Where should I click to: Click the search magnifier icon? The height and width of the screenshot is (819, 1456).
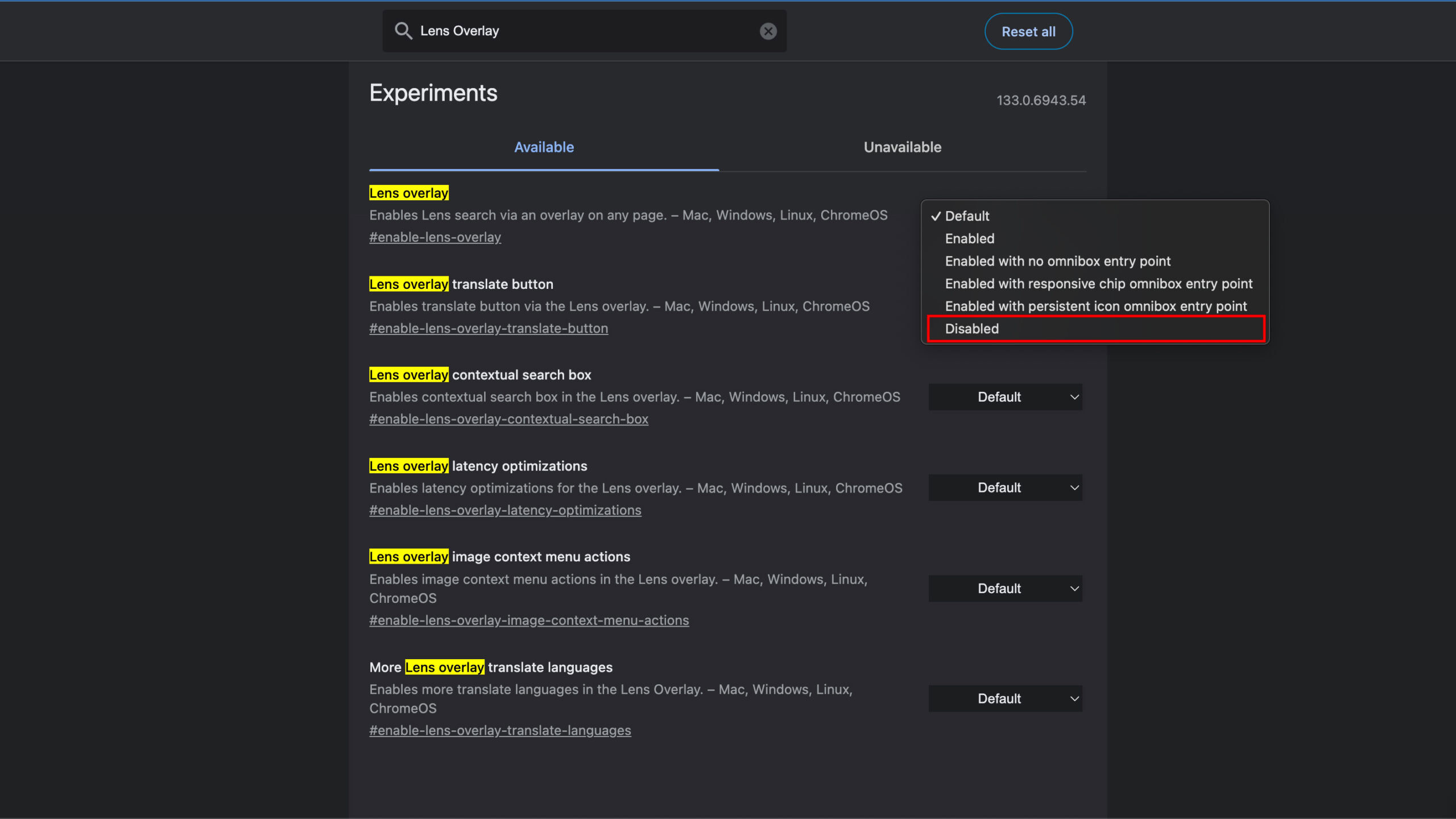click(x=403, y=31)
